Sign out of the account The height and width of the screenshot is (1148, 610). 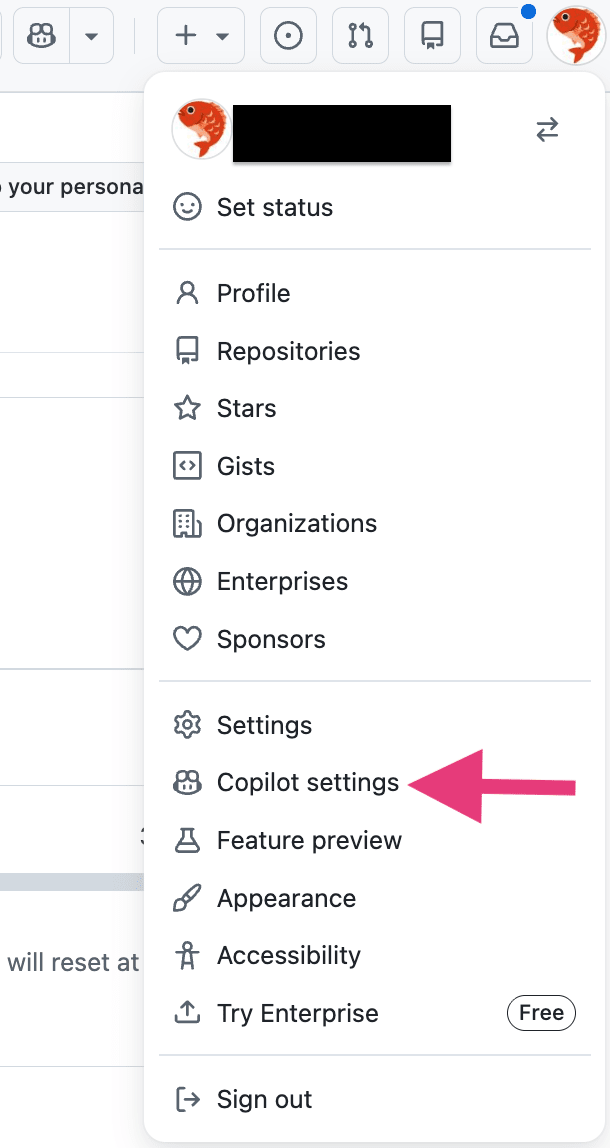point(264,1099)
